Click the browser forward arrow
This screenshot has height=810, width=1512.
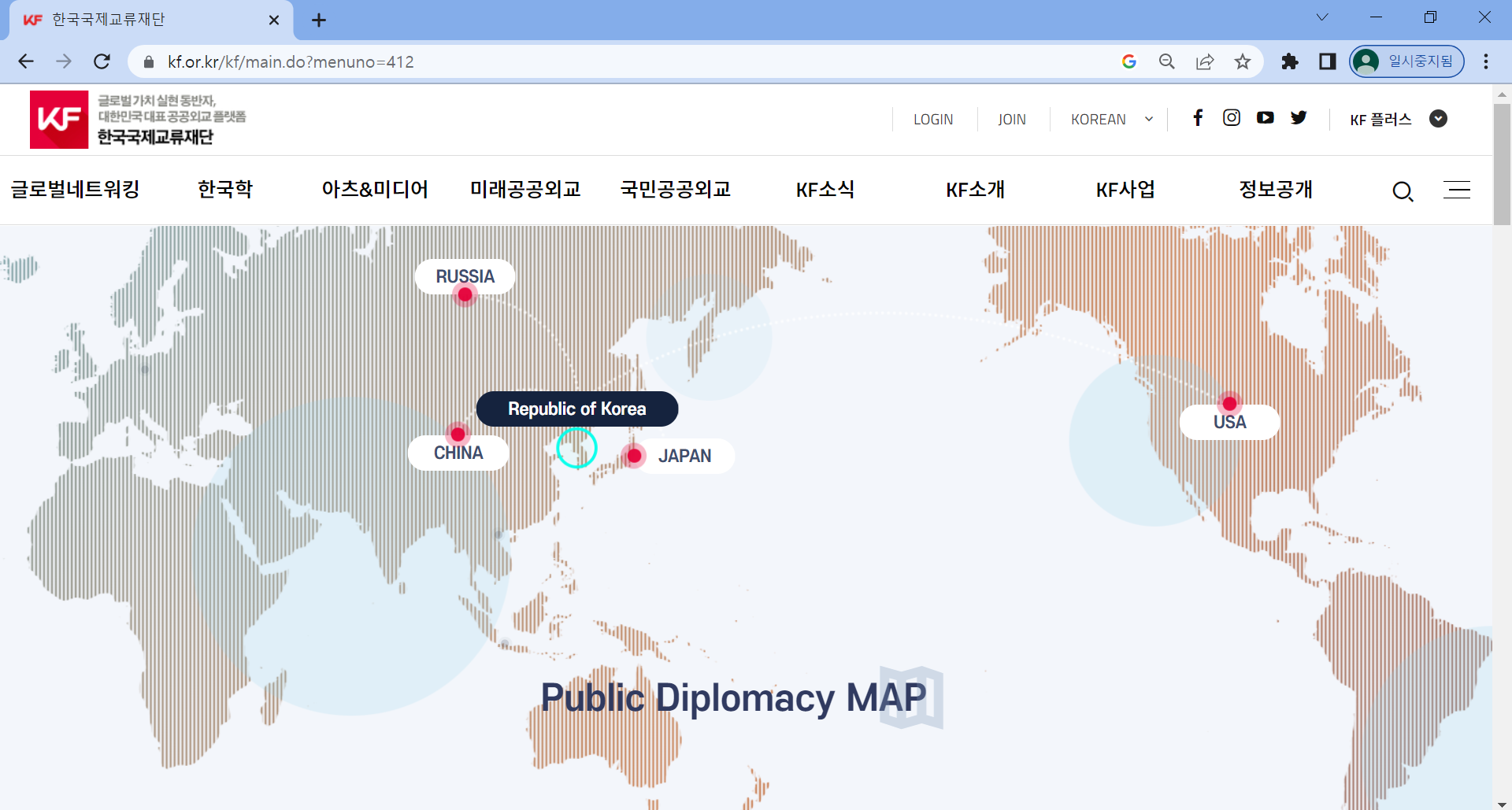tap(64, 61)
